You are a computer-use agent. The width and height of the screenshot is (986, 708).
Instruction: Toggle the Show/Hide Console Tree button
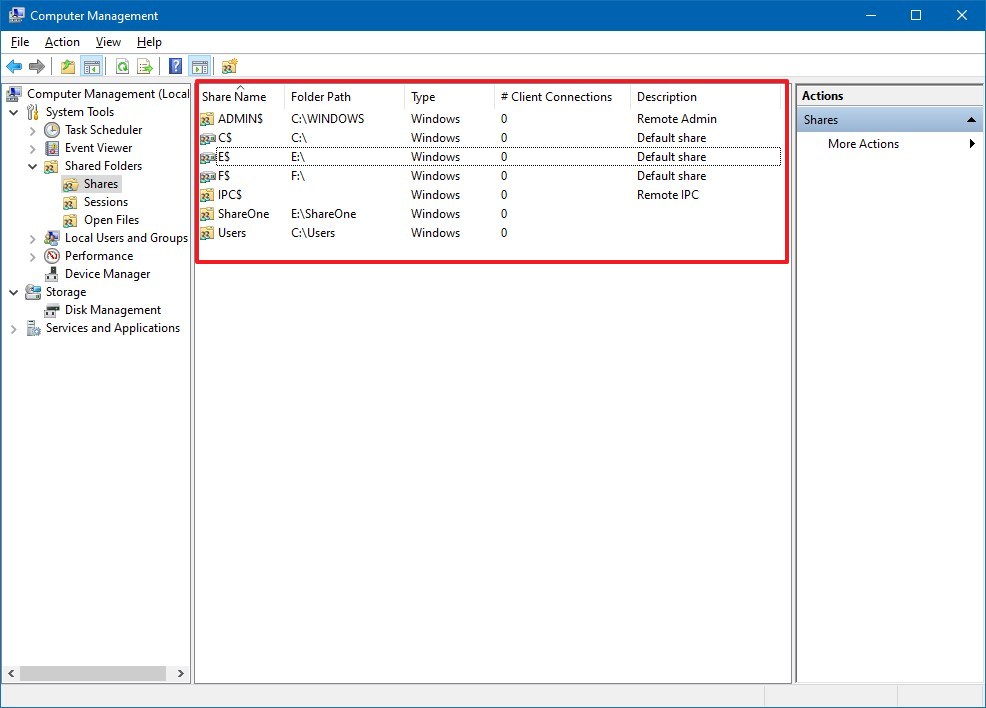pos(91,66)
